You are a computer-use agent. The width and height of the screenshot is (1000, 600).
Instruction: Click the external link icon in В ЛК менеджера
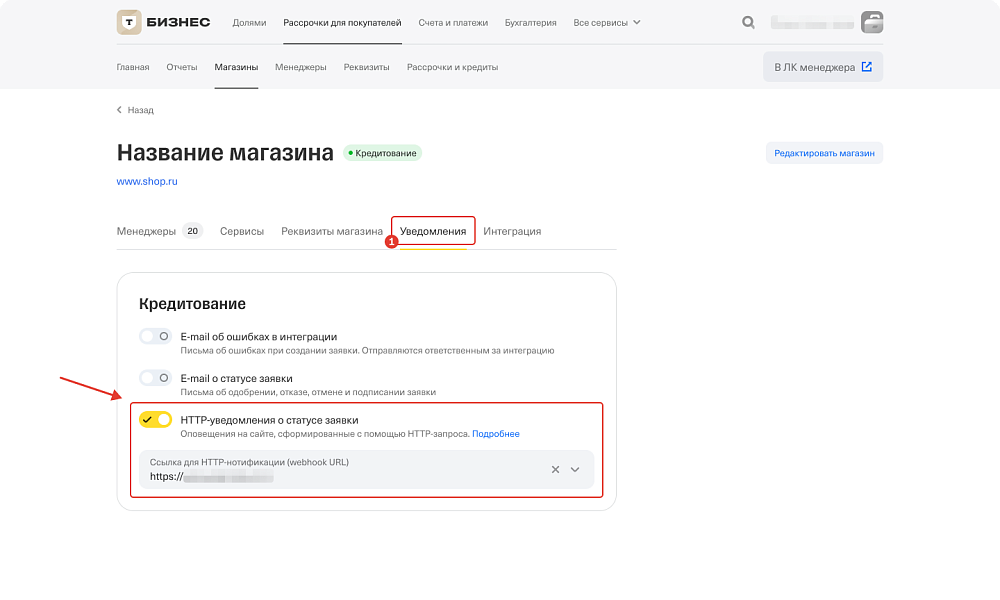pyautogui.click(x=866, y=66)
